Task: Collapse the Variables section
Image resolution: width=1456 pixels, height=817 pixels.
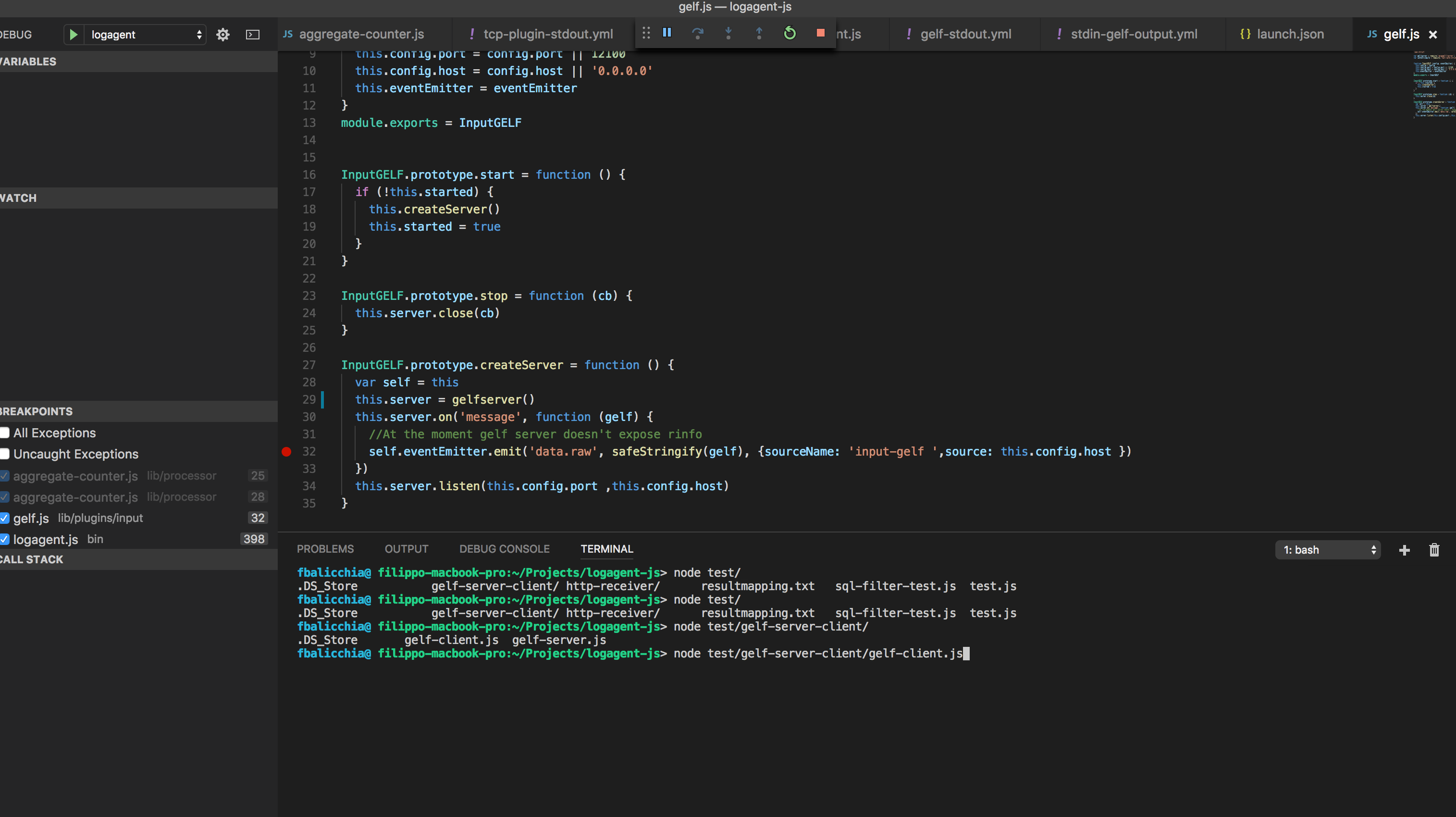Action: tap(138, 62)
